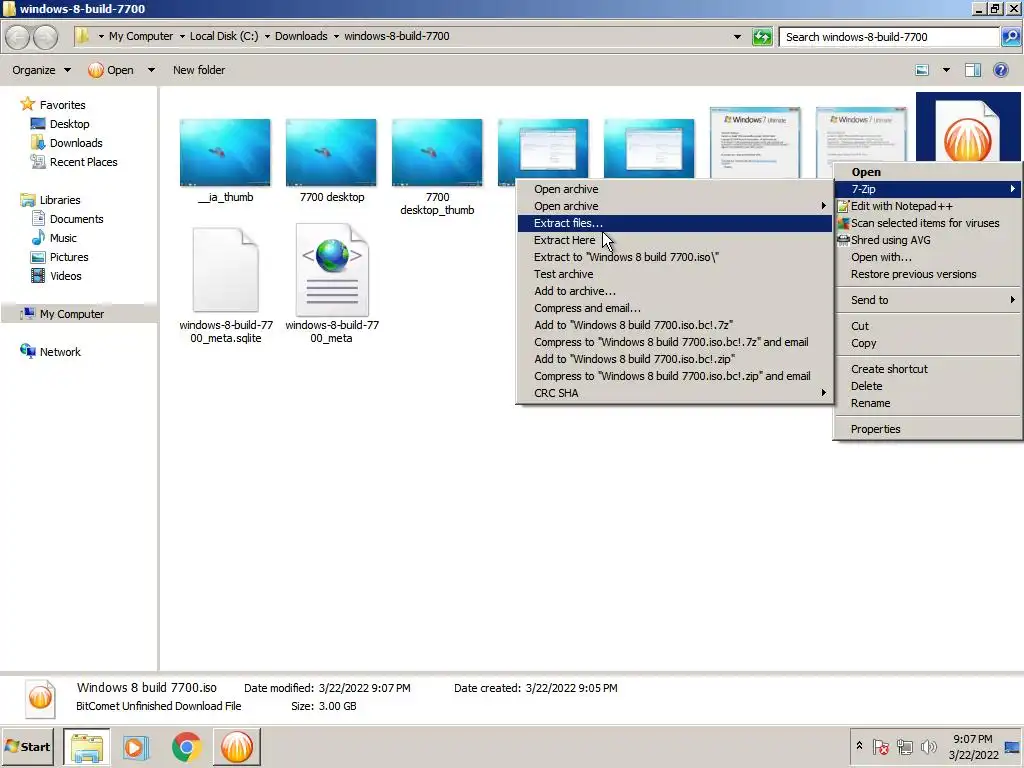Screen dimensions: 1024x768
Task: Open Recent Places in the sidebar
Action: click(84, 162)
